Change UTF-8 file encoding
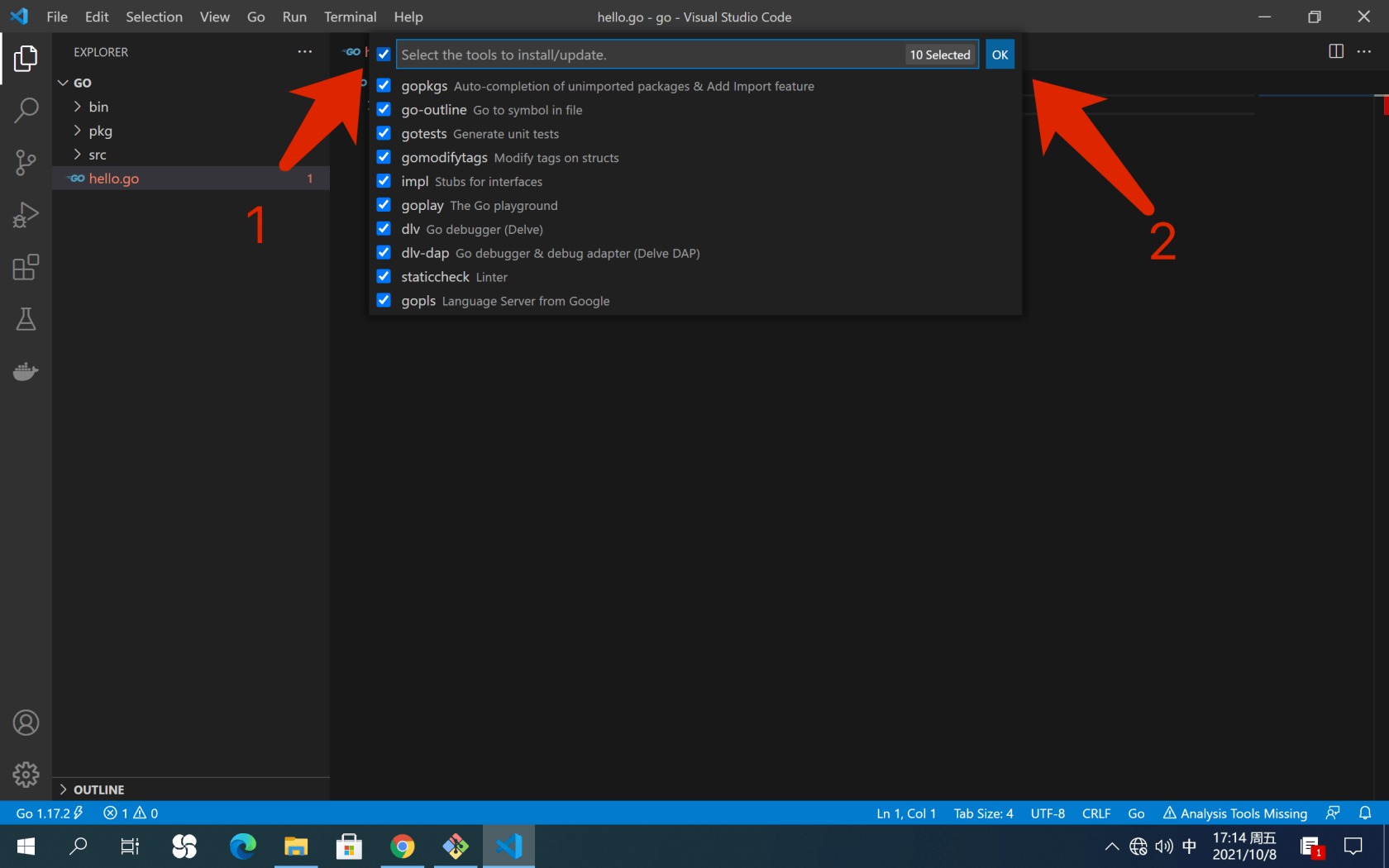This screenshot has height=868, width=1389. coord(1048,813)
